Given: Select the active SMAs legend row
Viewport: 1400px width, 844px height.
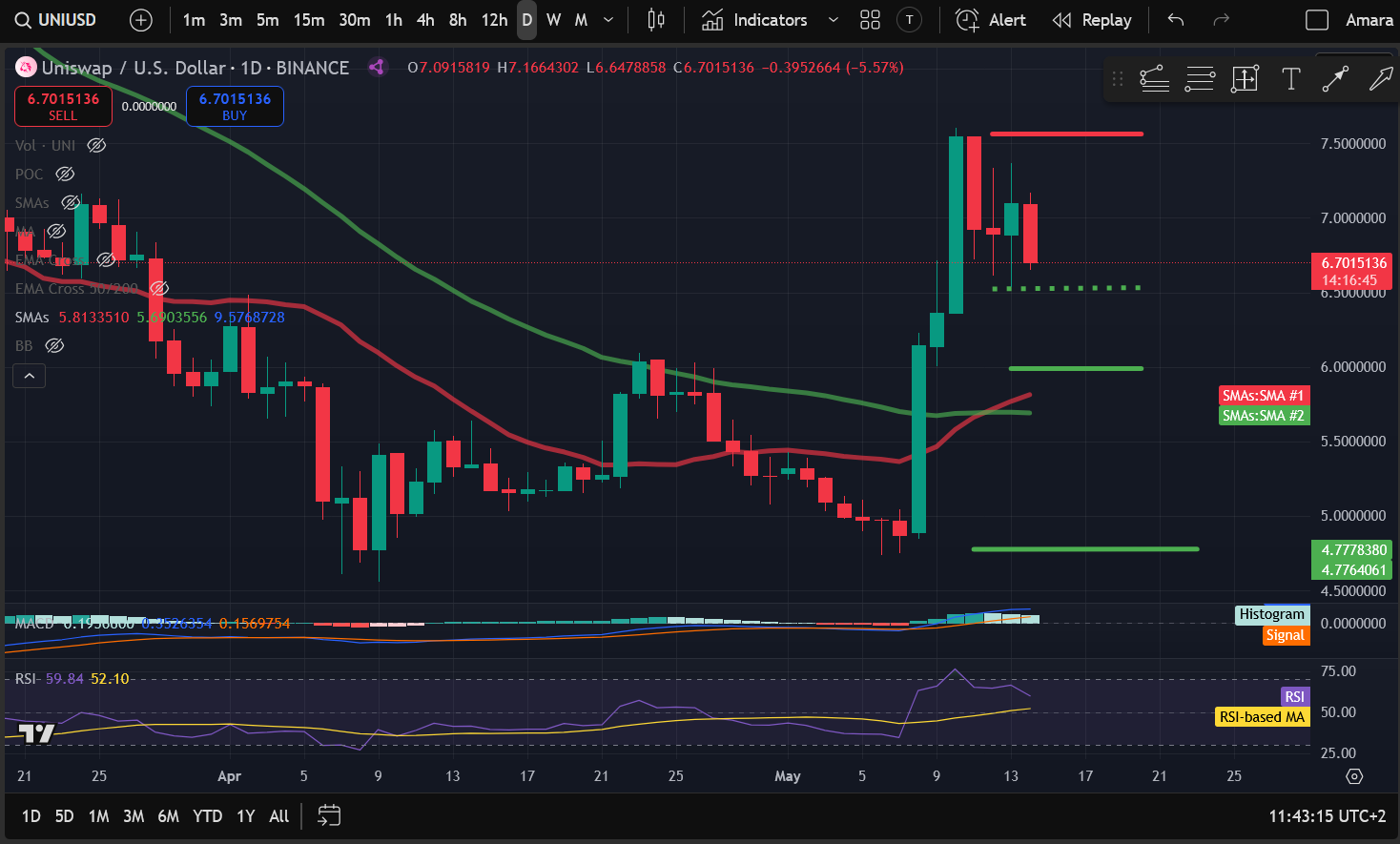Looking at the screenshot, I should point(150,318).
